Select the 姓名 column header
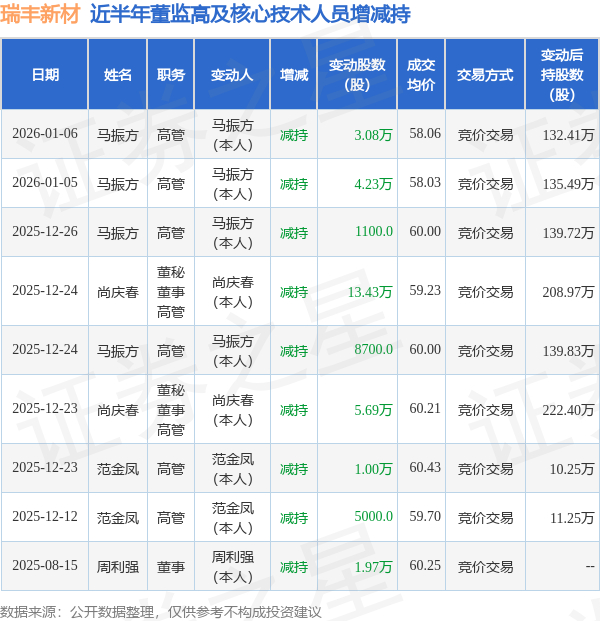 [118, 74]
